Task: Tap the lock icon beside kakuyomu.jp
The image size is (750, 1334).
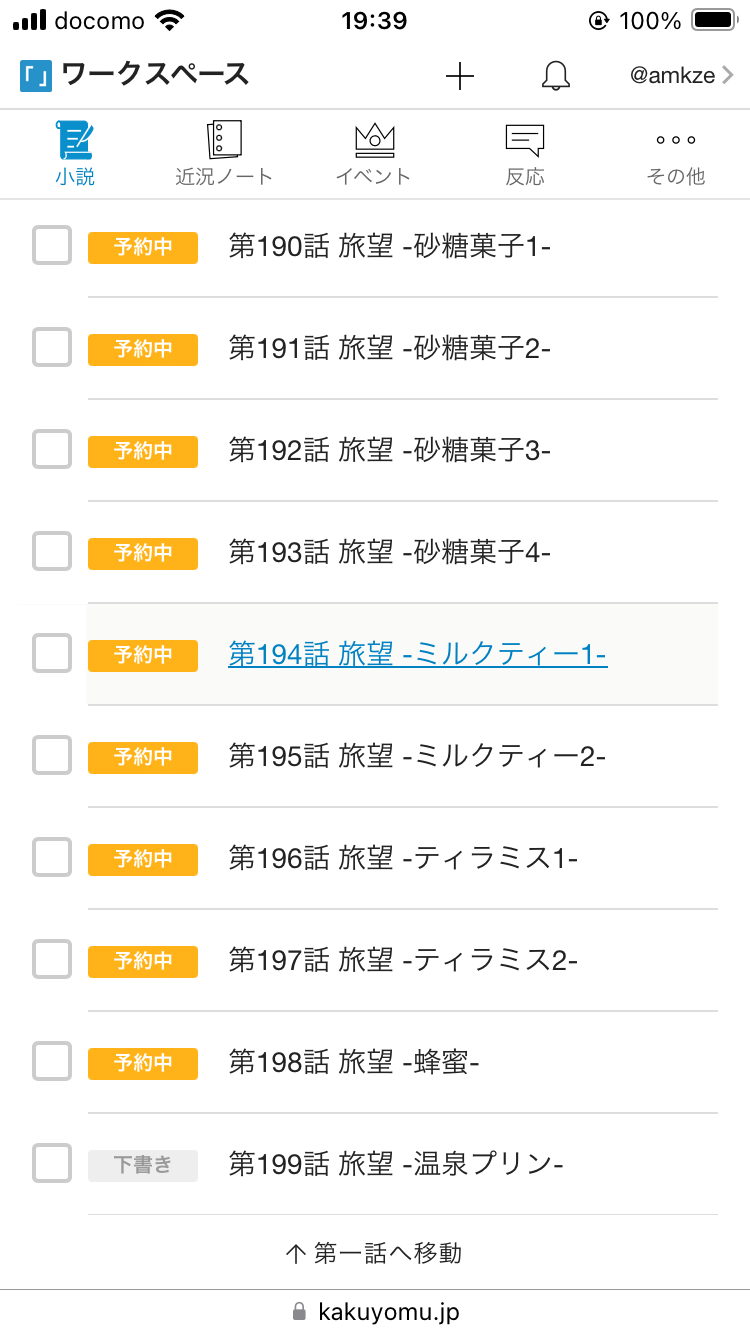Action: tap(298, 1311)
